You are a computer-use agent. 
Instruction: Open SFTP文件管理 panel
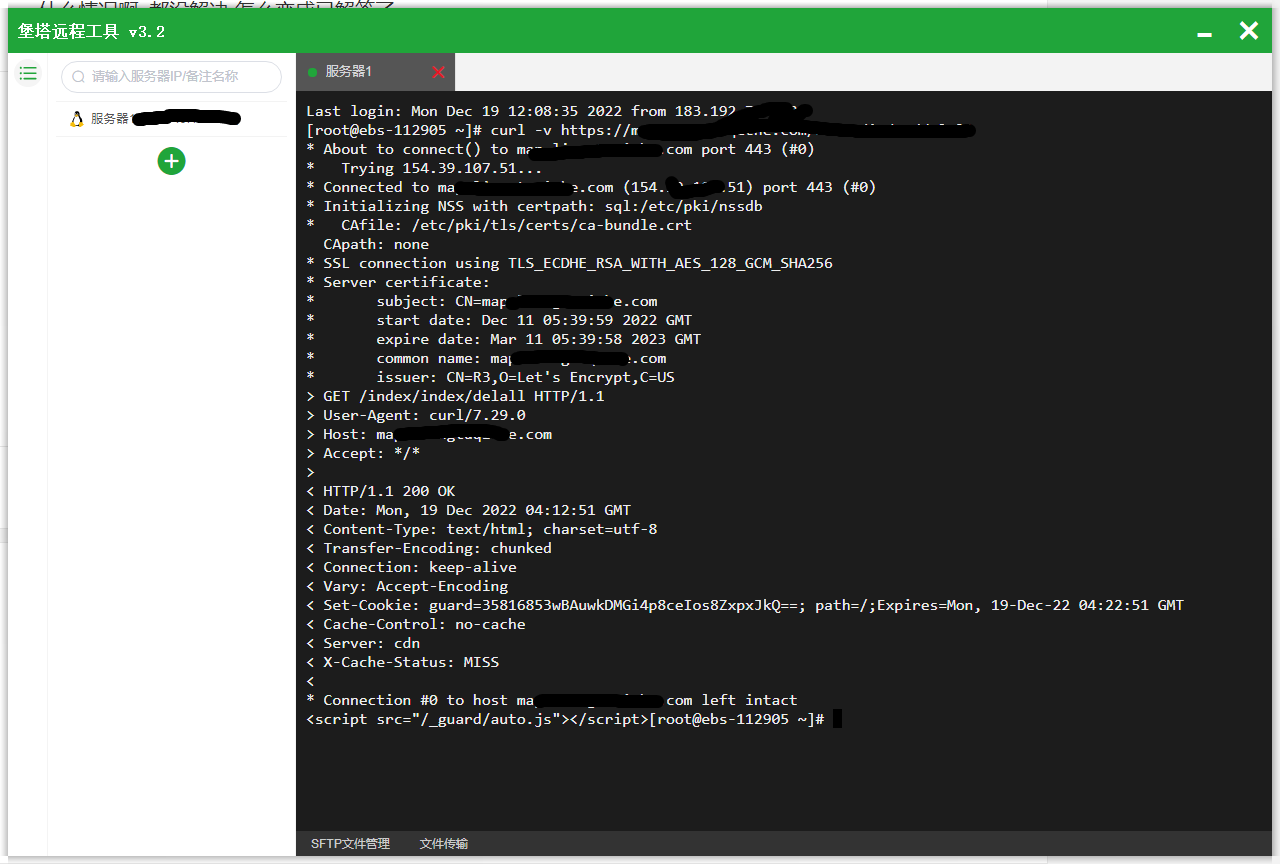pos(350,844)
